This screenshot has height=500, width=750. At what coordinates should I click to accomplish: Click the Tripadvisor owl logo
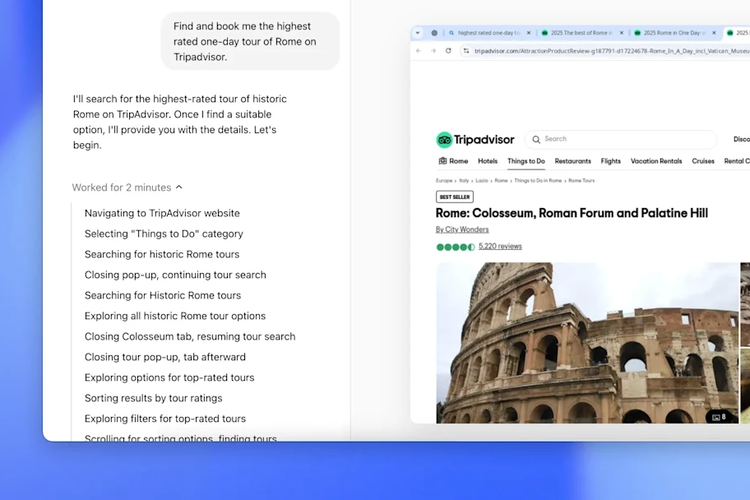pyautogui.click(x=445, y=140)
